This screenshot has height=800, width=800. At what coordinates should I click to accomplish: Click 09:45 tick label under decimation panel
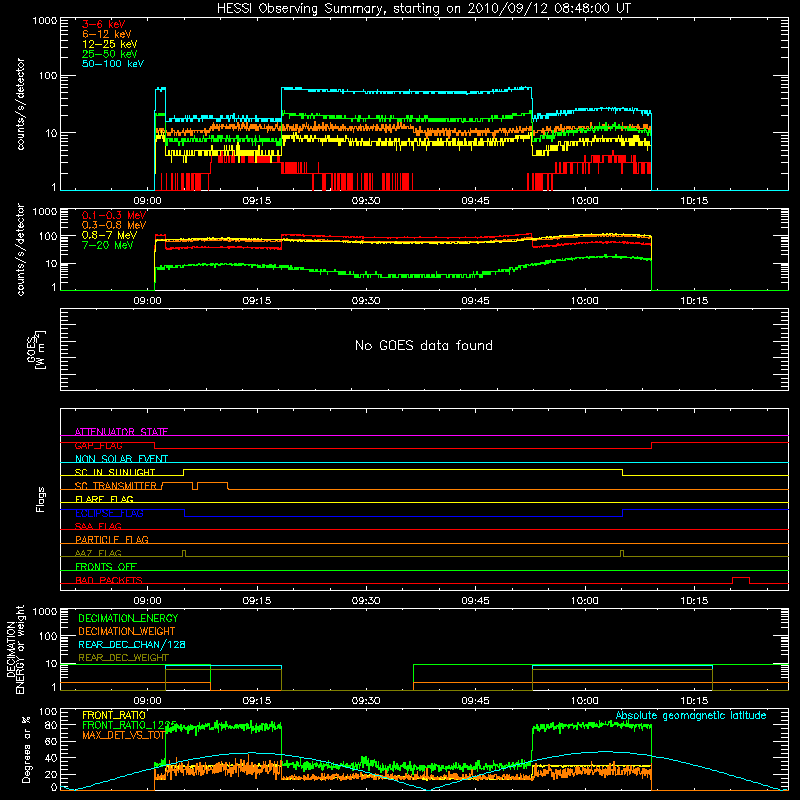coord(476,701)
